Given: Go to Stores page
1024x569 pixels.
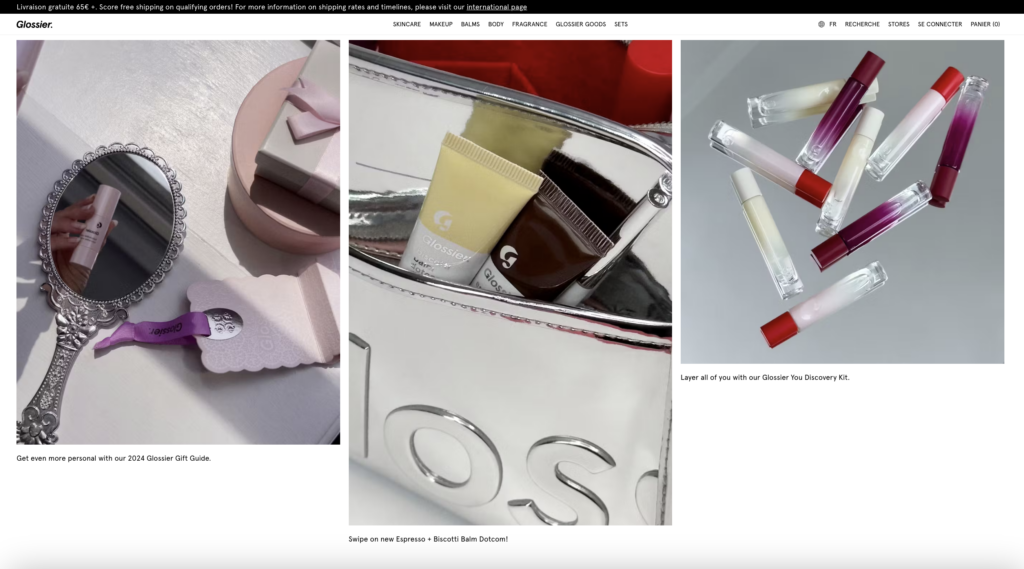Looking at the screenshot, I should (899, 24).
